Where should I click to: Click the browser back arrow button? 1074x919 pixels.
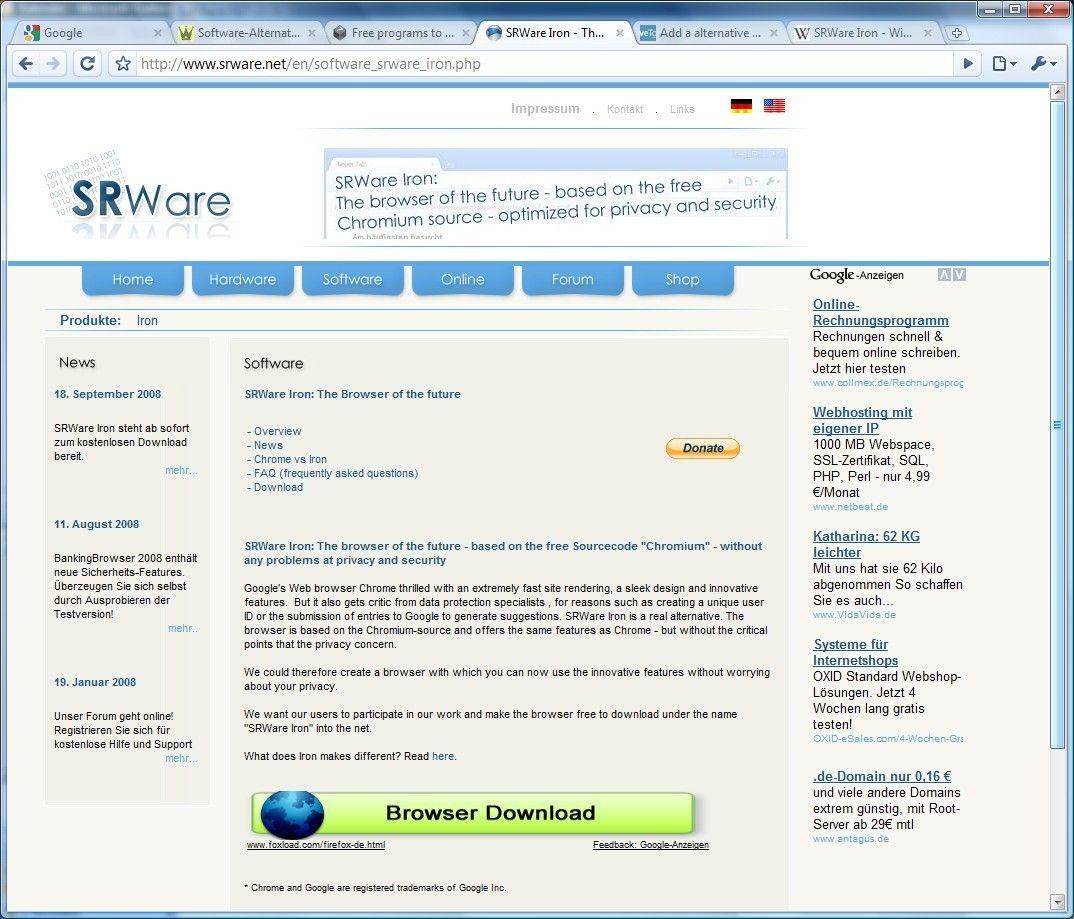(27, 64)
